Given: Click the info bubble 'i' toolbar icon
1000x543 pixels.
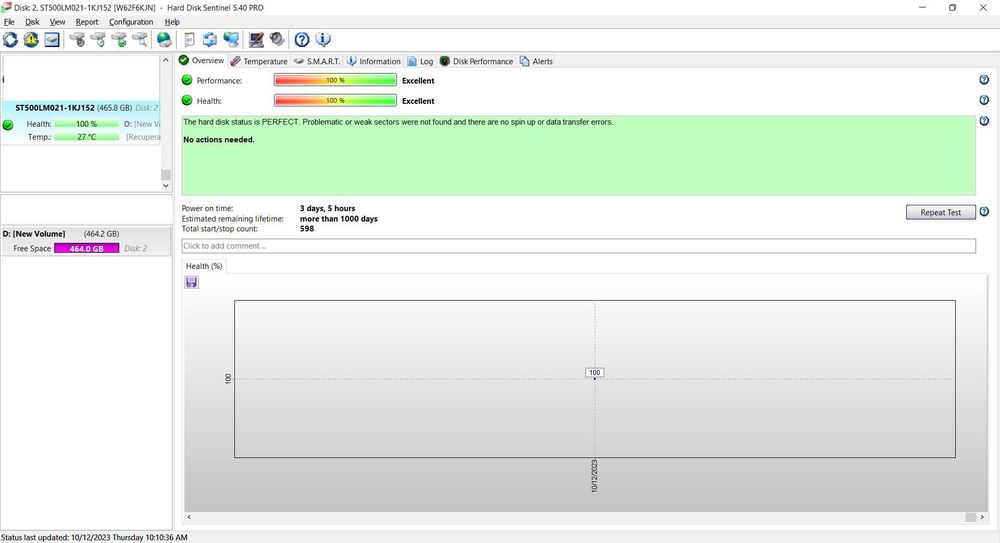Looking at the screenshot, I should [323, 40].
